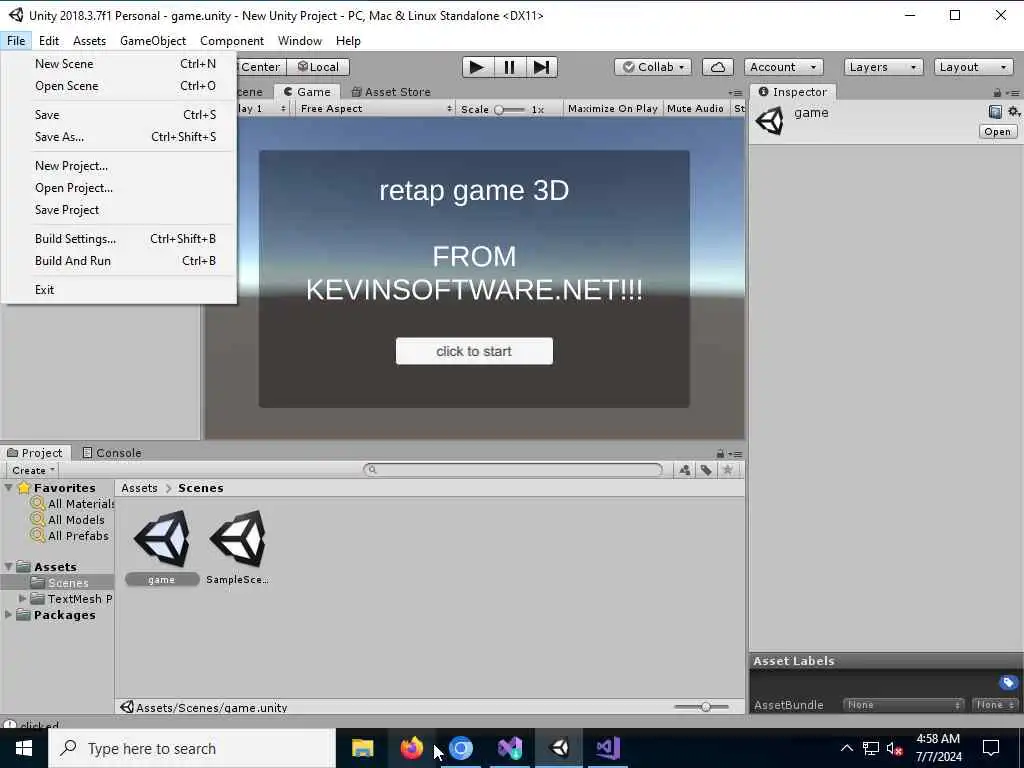The image size is (1024, 768).
Task: Click the Project icon size slider
Action: [701, 707]
